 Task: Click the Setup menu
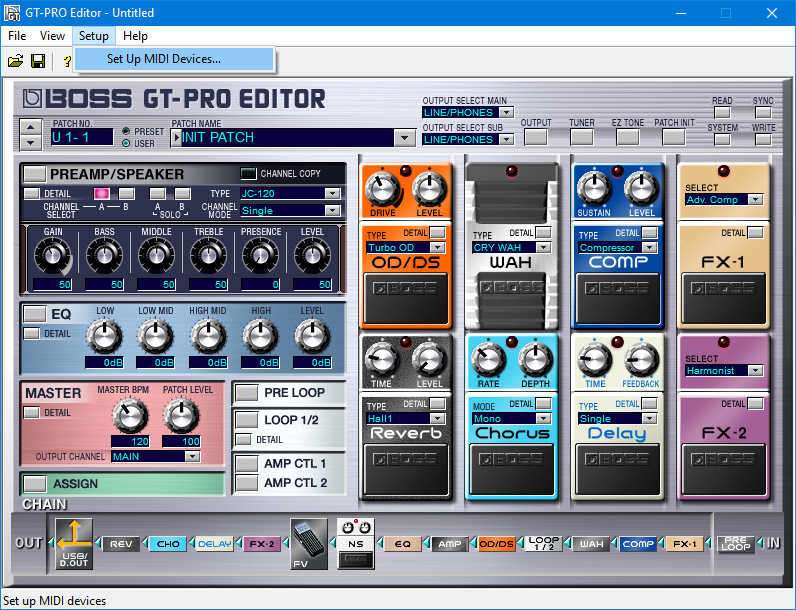pyautogui.click(x=94, y=36)
